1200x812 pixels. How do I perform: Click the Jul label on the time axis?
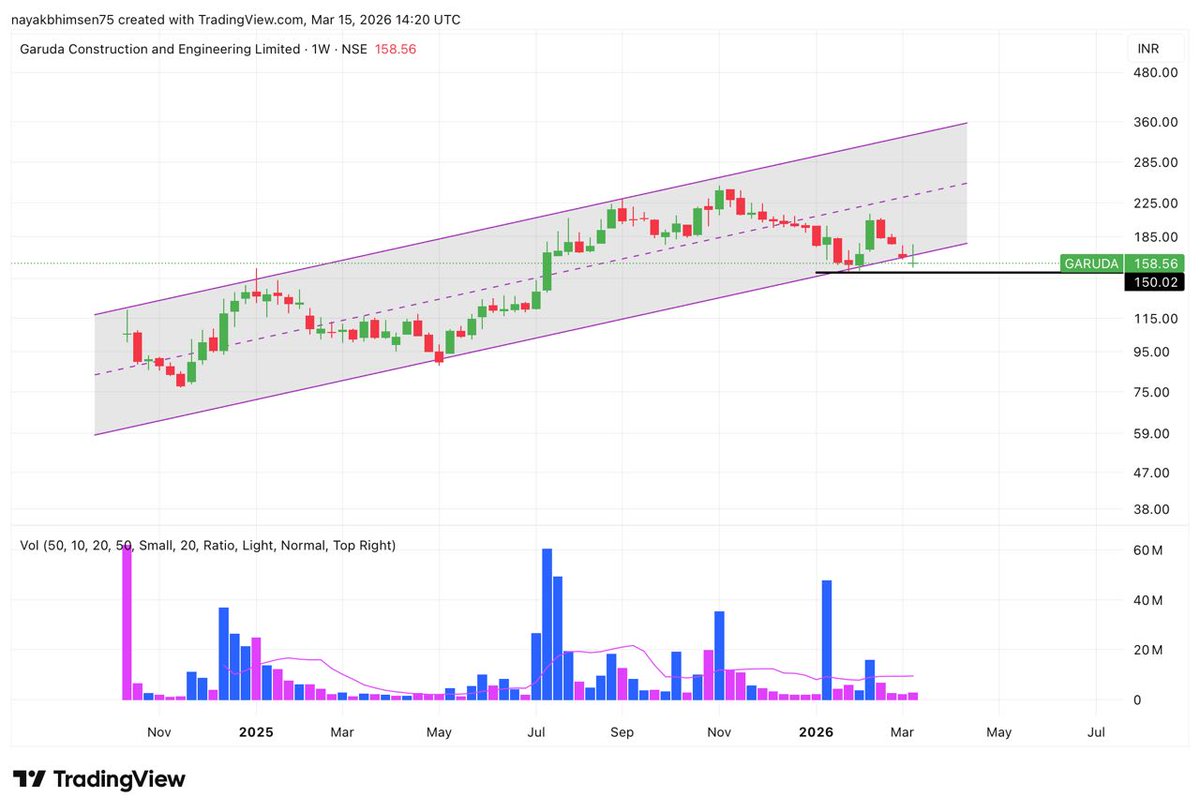coord(1096,732)
